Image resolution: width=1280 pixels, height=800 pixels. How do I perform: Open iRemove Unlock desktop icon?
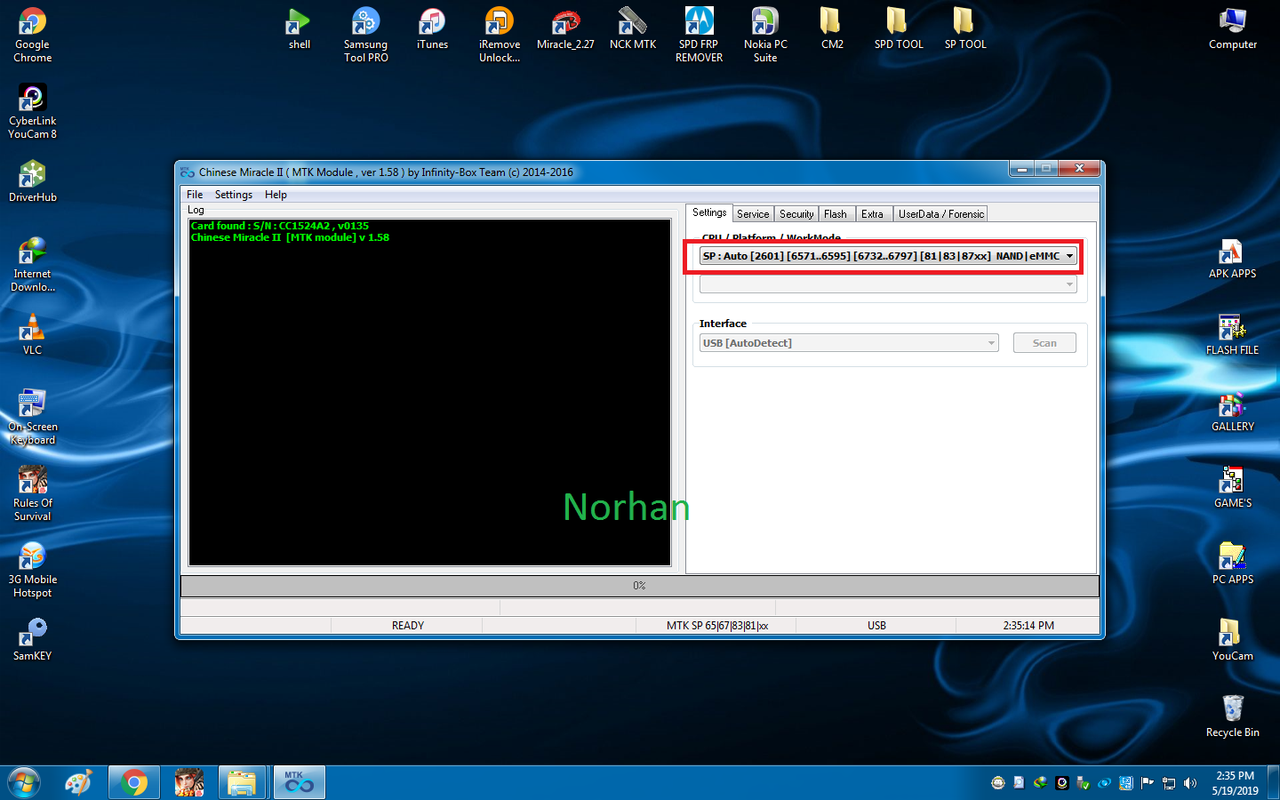[x=499, y=35]
